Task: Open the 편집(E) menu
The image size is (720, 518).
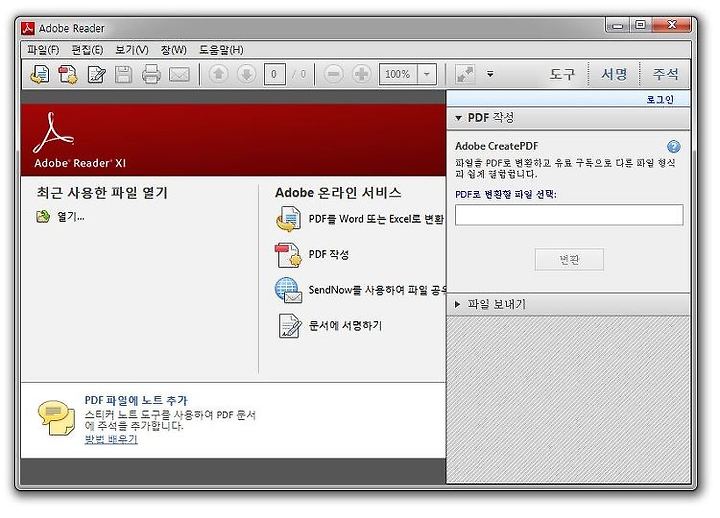Action: (87, 50)
